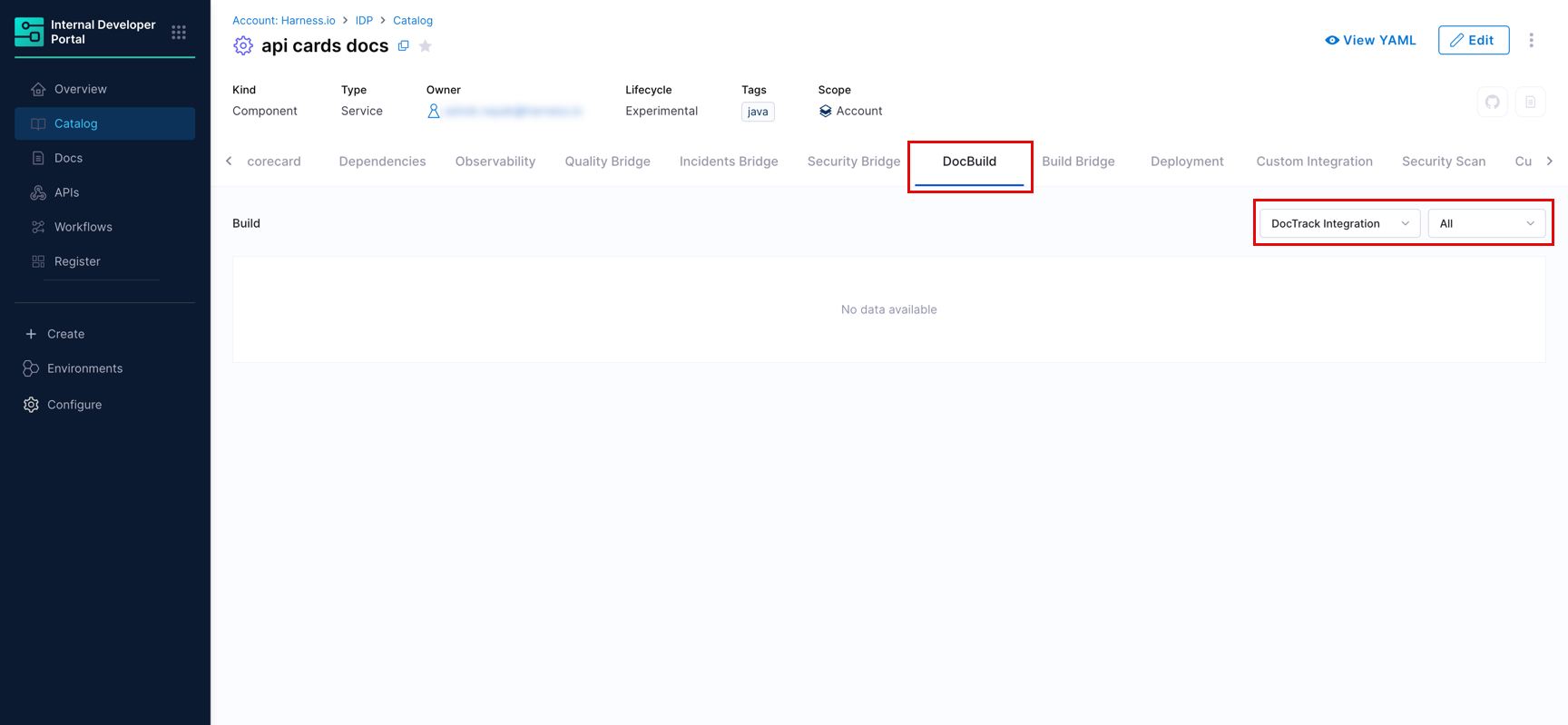Click the 'api cards docs' title text
This screenshot has height=725, width=1568.
tap(325, 45)
